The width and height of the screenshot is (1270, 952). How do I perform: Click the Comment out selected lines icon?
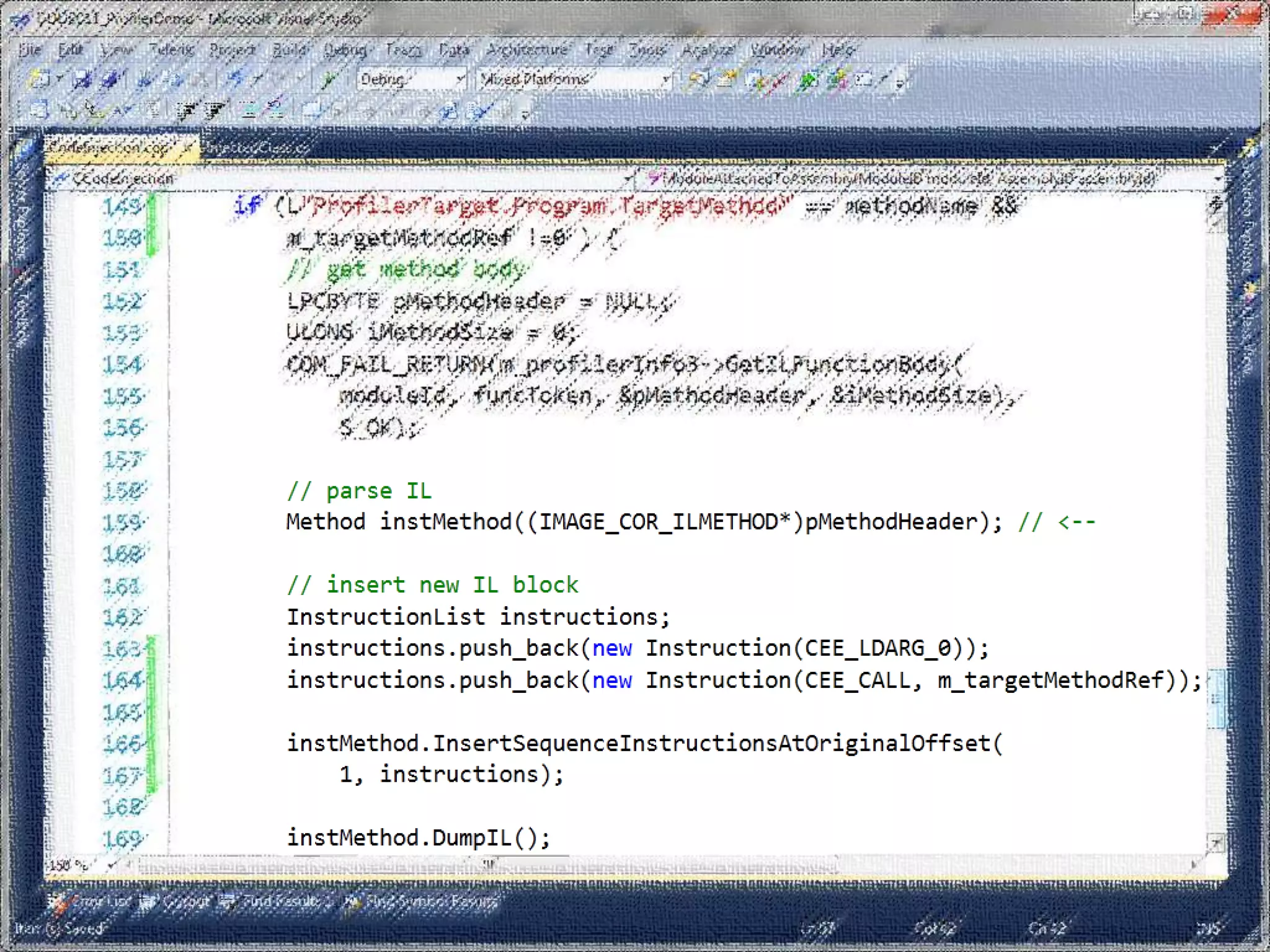tap(249, 111)
